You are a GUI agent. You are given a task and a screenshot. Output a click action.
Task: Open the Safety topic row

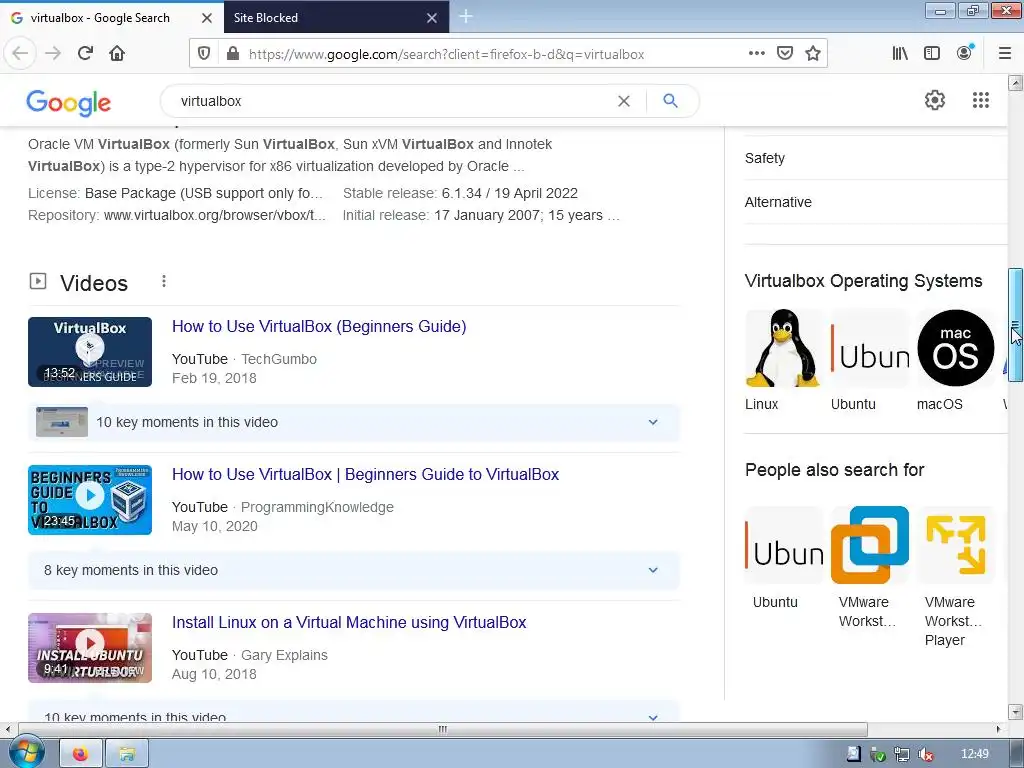click(x=876, y=158)
